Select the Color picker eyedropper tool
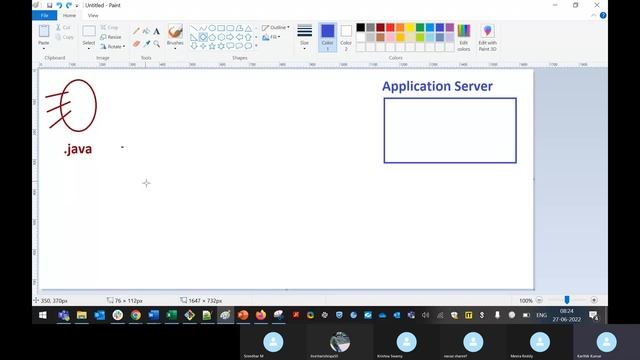This screenshot has height=360, width=640. point(147,44)
